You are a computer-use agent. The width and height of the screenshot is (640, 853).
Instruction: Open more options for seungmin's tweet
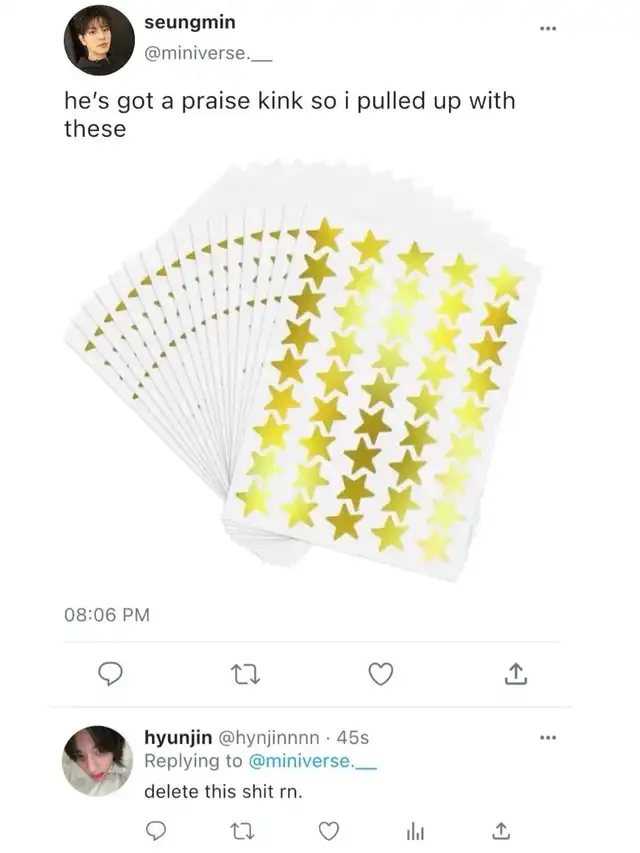545,27
